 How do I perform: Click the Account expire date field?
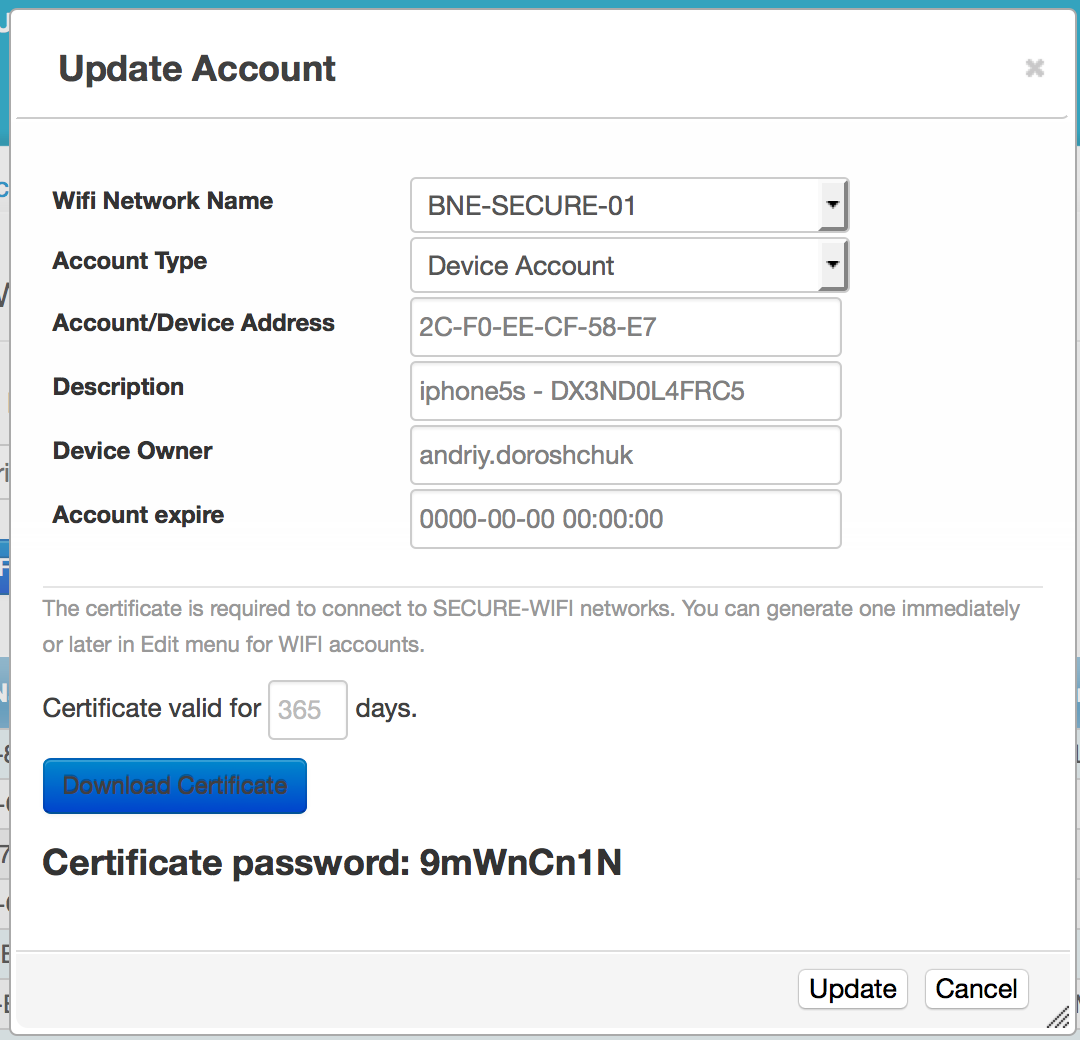click(x=625, y=519)
